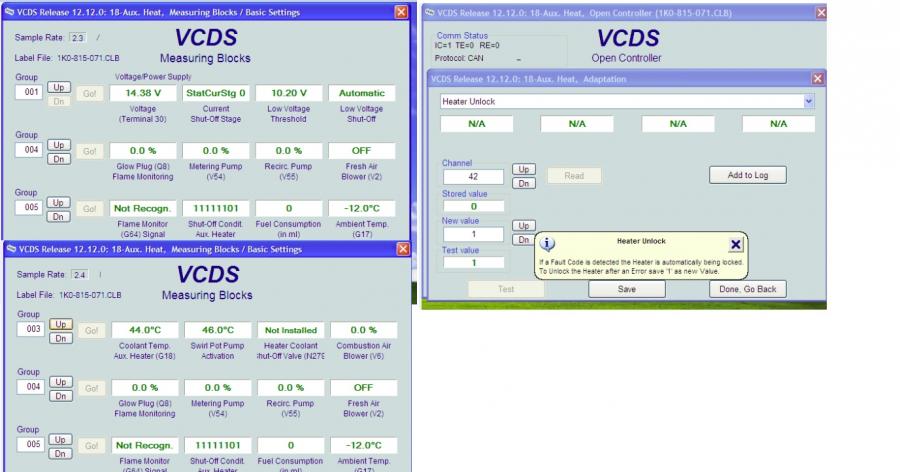
Task: Raise the Channel number with Up
Action: click(x=523, y=171)
